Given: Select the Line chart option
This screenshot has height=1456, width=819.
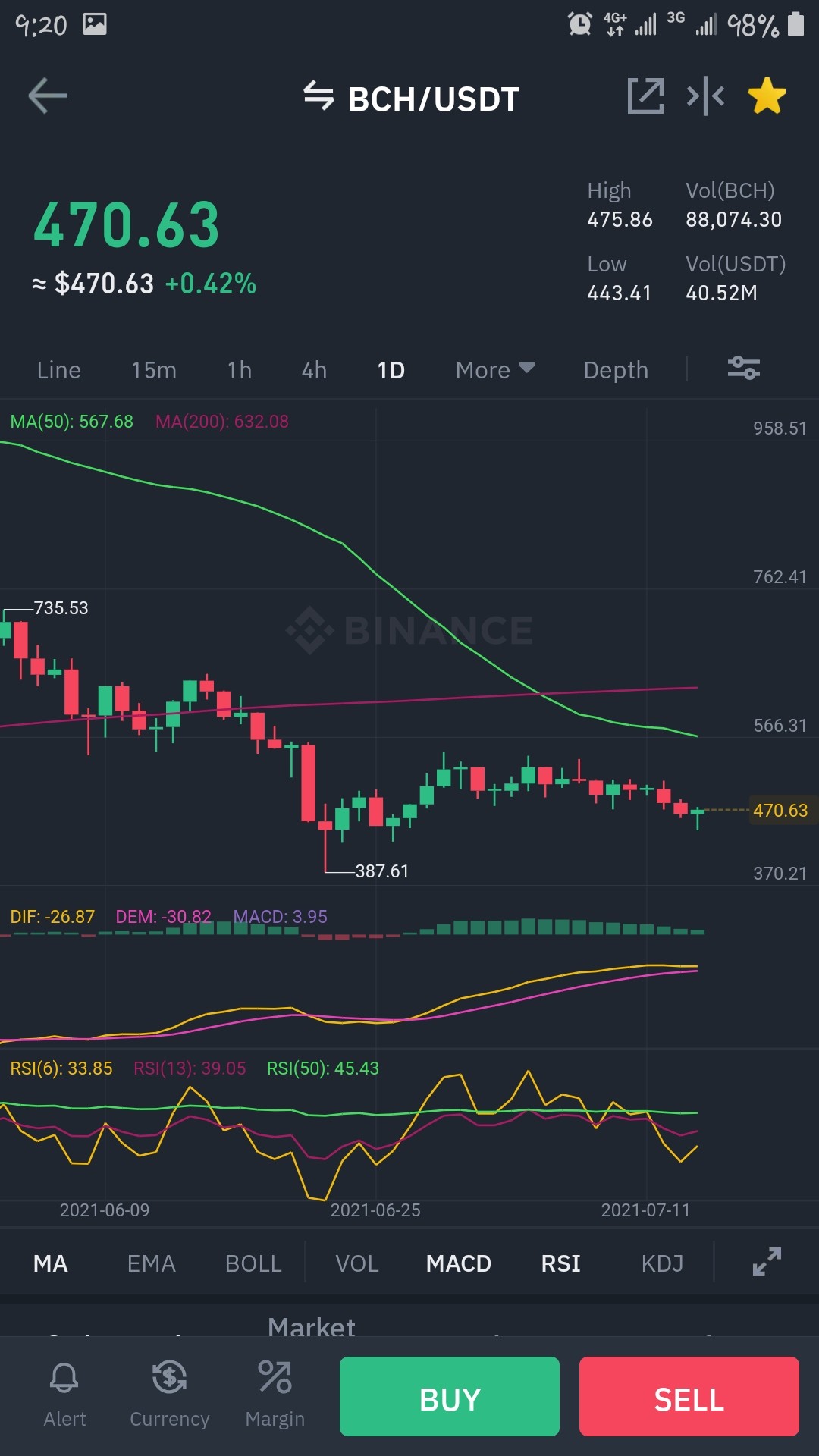Looking at the screenshot, I should tap(59, 370).
